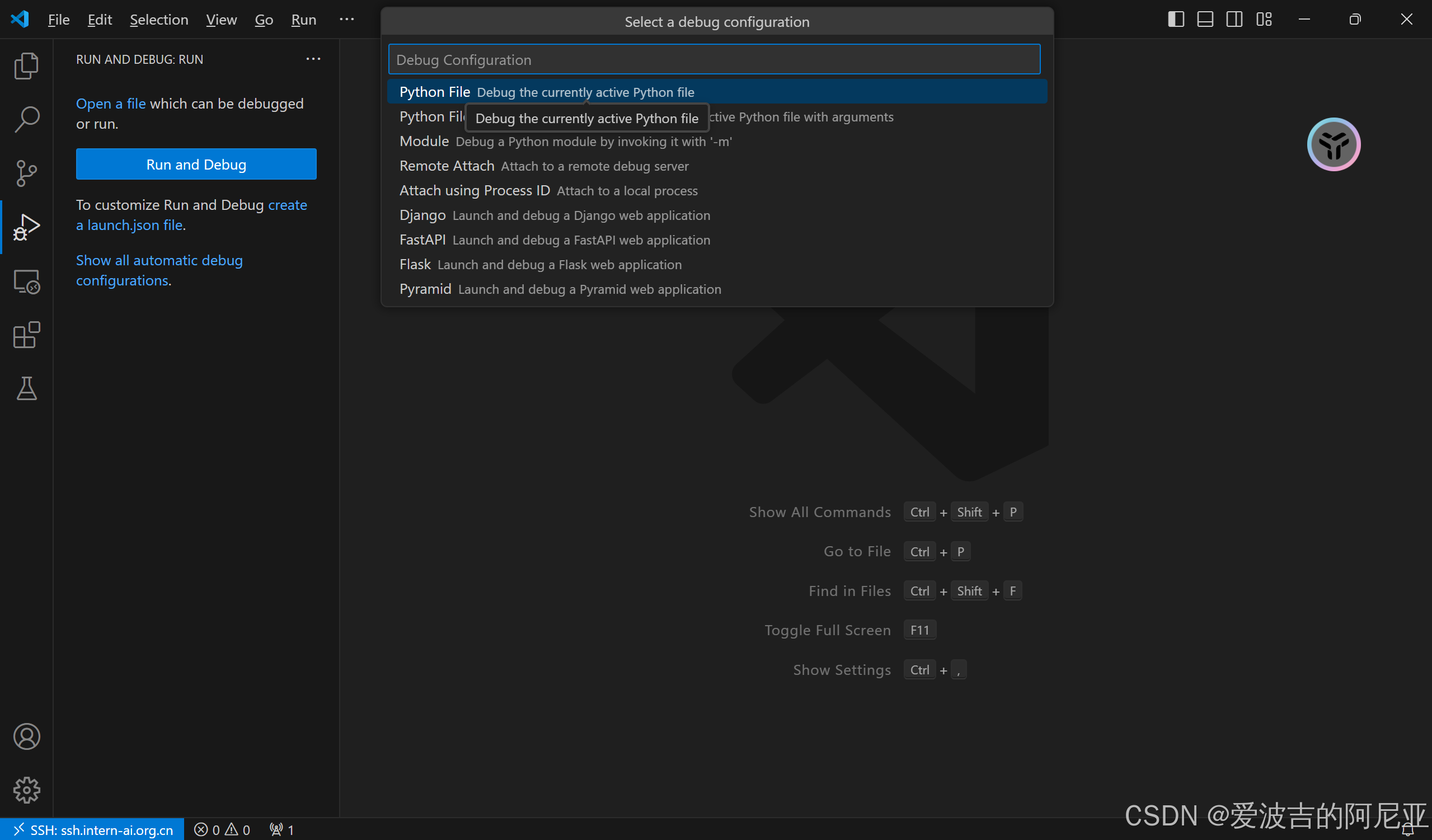Open the Accounts icon
Viewport: 1432px width, 840px height.
26,736
